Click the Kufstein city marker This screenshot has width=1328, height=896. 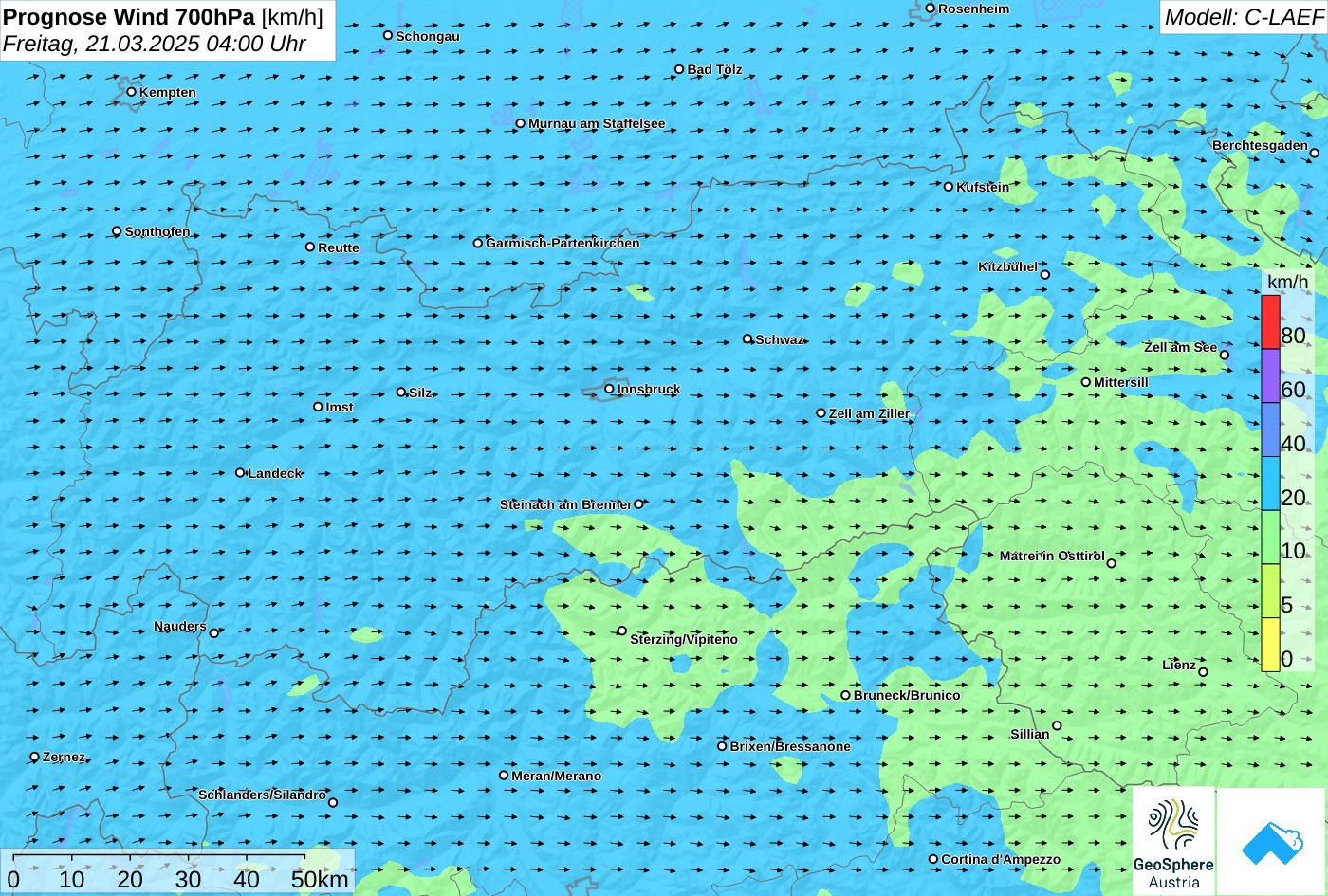948,187
